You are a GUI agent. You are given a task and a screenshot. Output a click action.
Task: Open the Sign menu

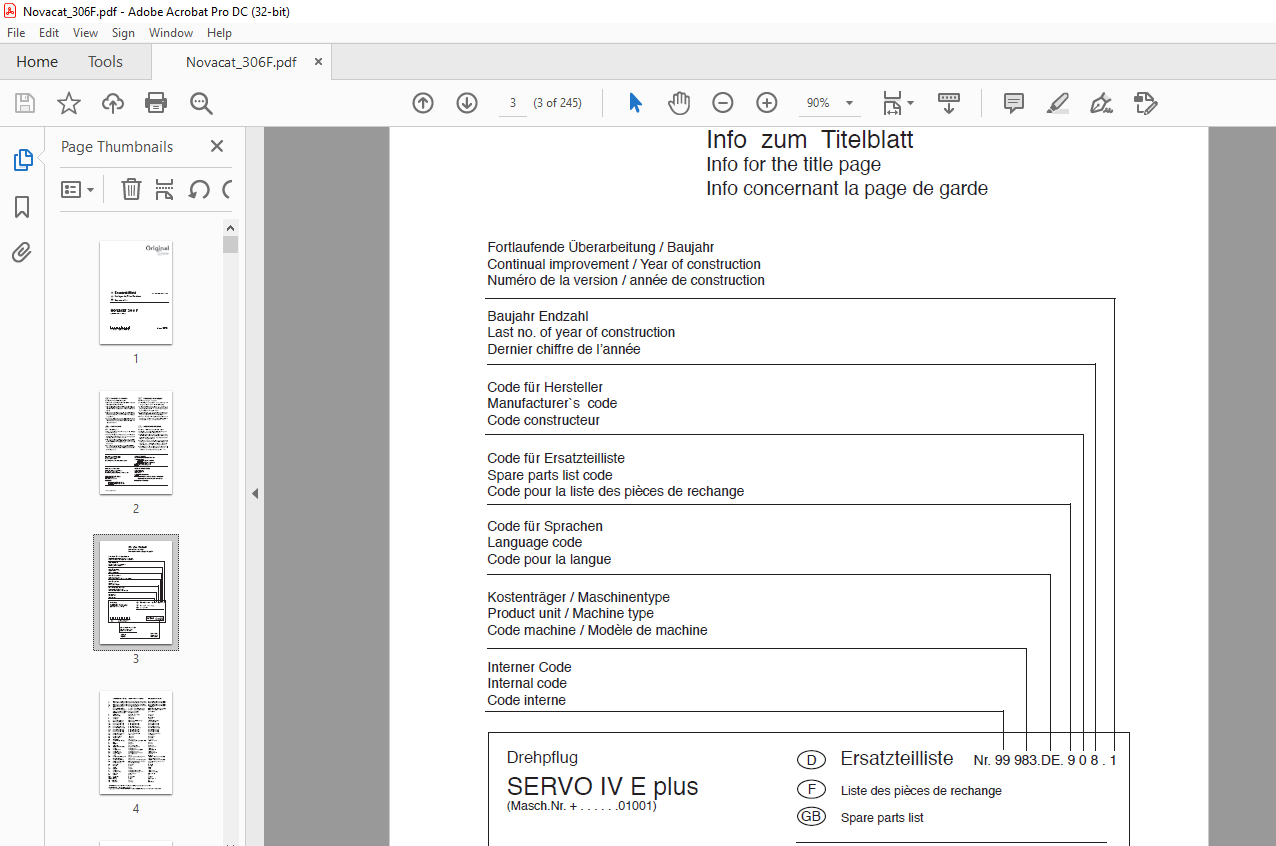123,33
